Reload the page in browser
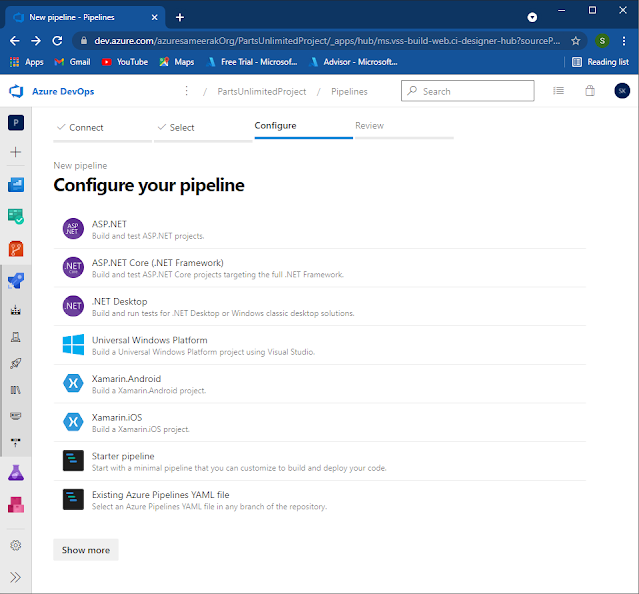Image resolution: width=639 pixels, height=594 pixels. pos(57,41)
